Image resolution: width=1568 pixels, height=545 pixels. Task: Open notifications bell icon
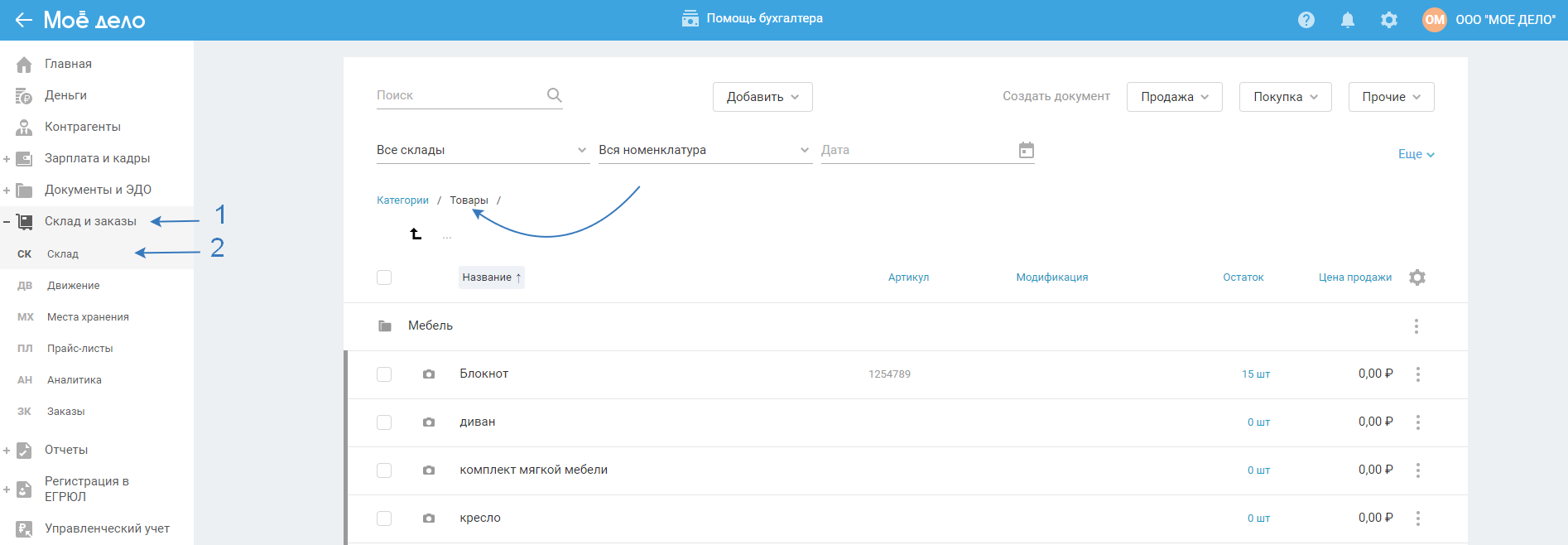coord(1347,20)
